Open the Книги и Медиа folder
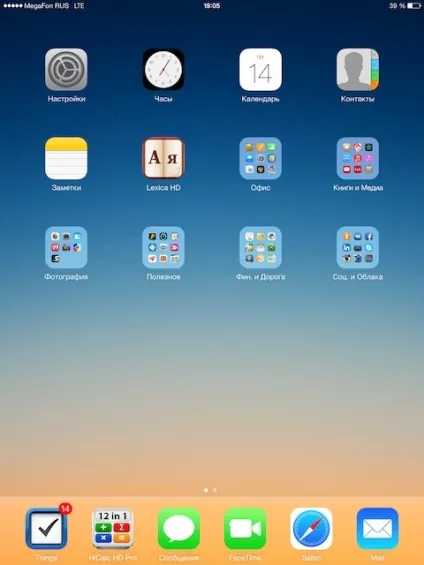The height and width of the screenshot is (565, 424). 358,158
